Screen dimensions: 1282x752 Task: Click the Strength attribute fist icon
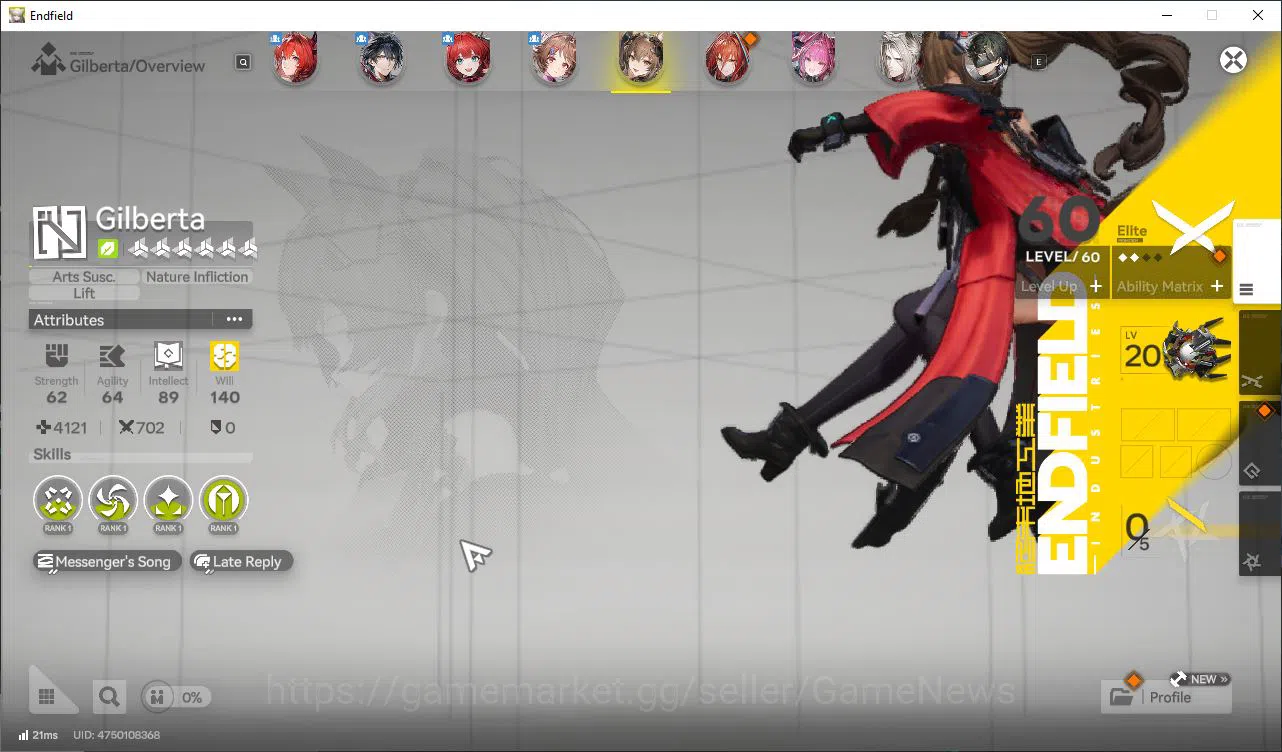pos(56,356)
